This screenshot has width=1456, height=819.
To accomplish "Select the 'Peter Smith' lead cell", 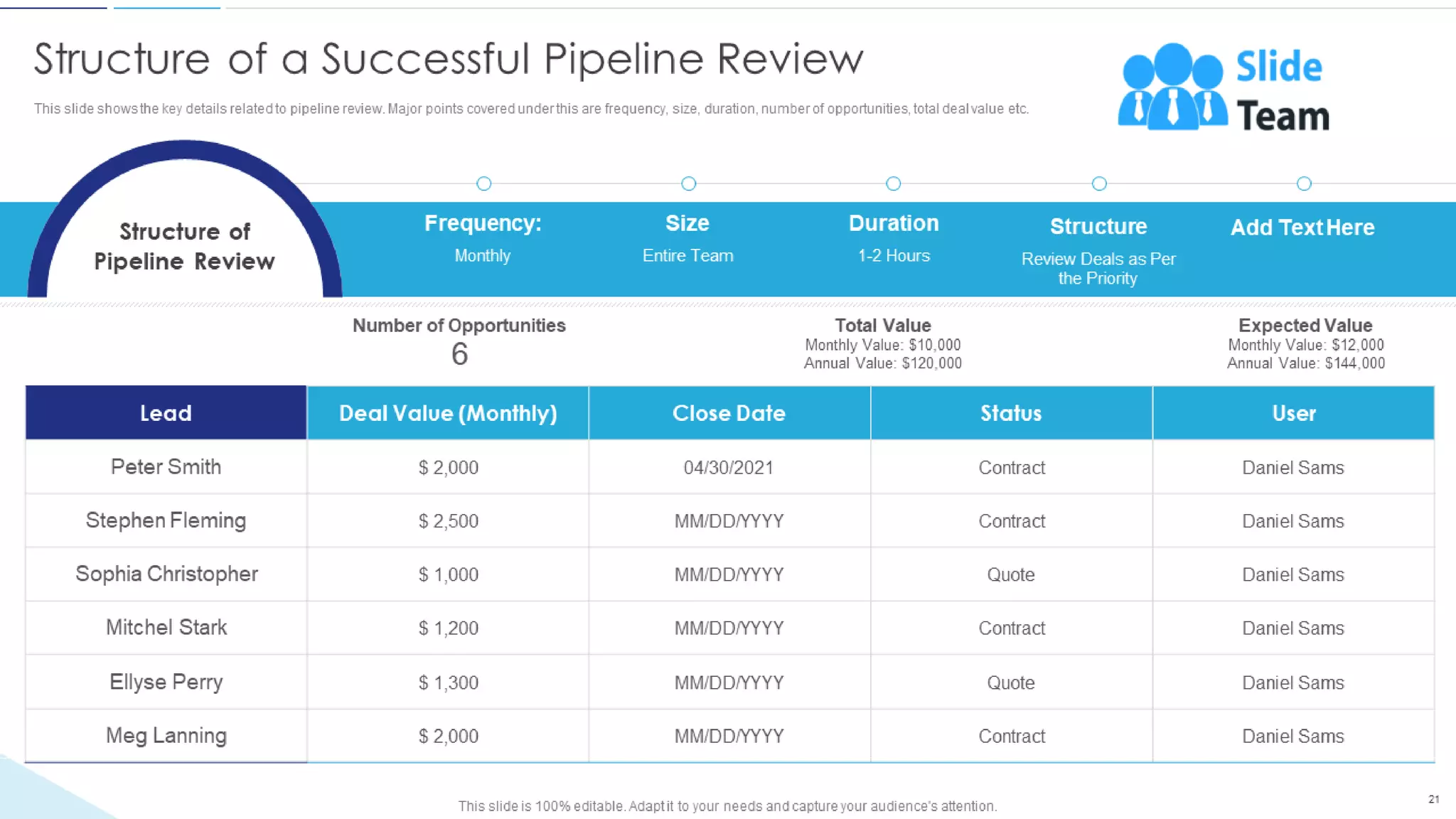I will point(166,467).
